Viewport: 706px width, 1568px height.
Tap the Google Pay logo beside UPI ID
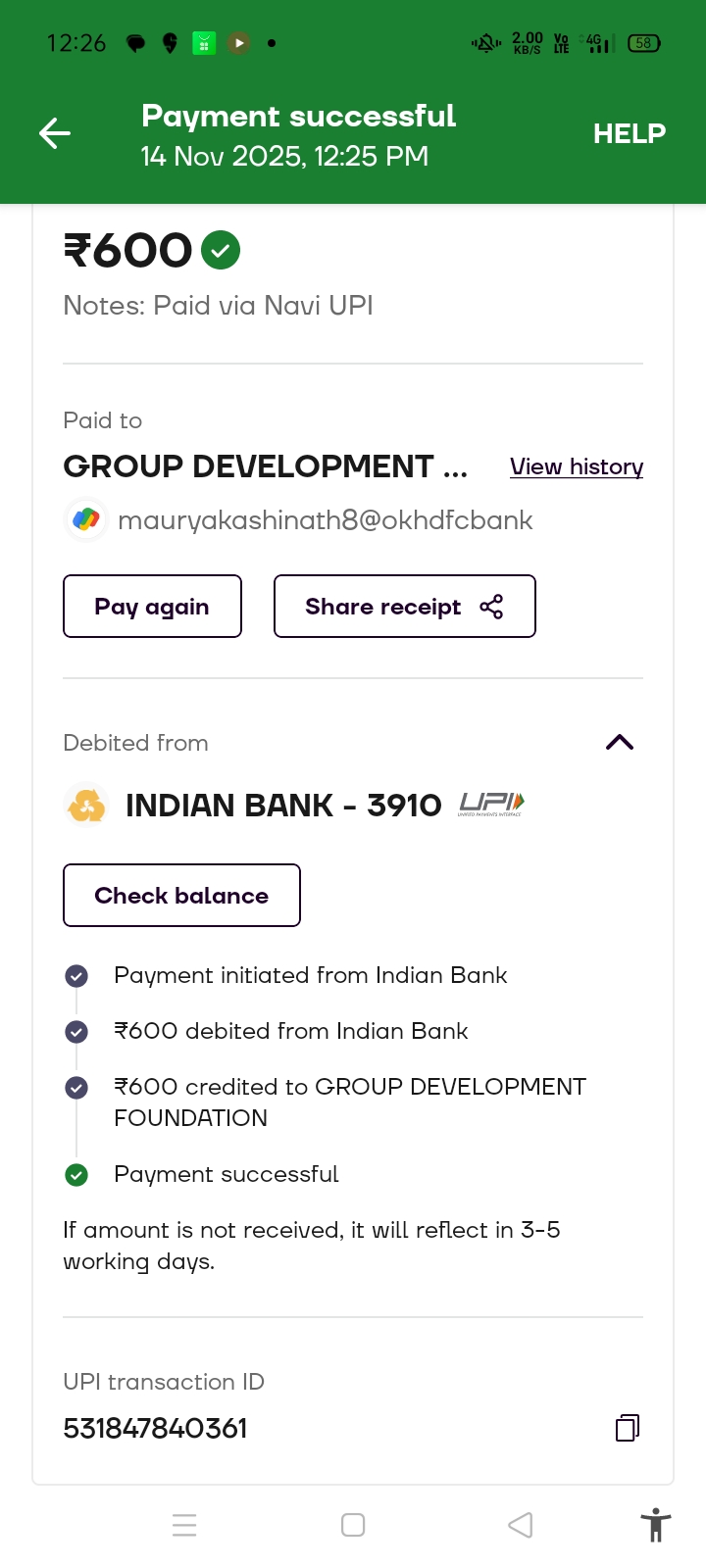tap(86, 519)
